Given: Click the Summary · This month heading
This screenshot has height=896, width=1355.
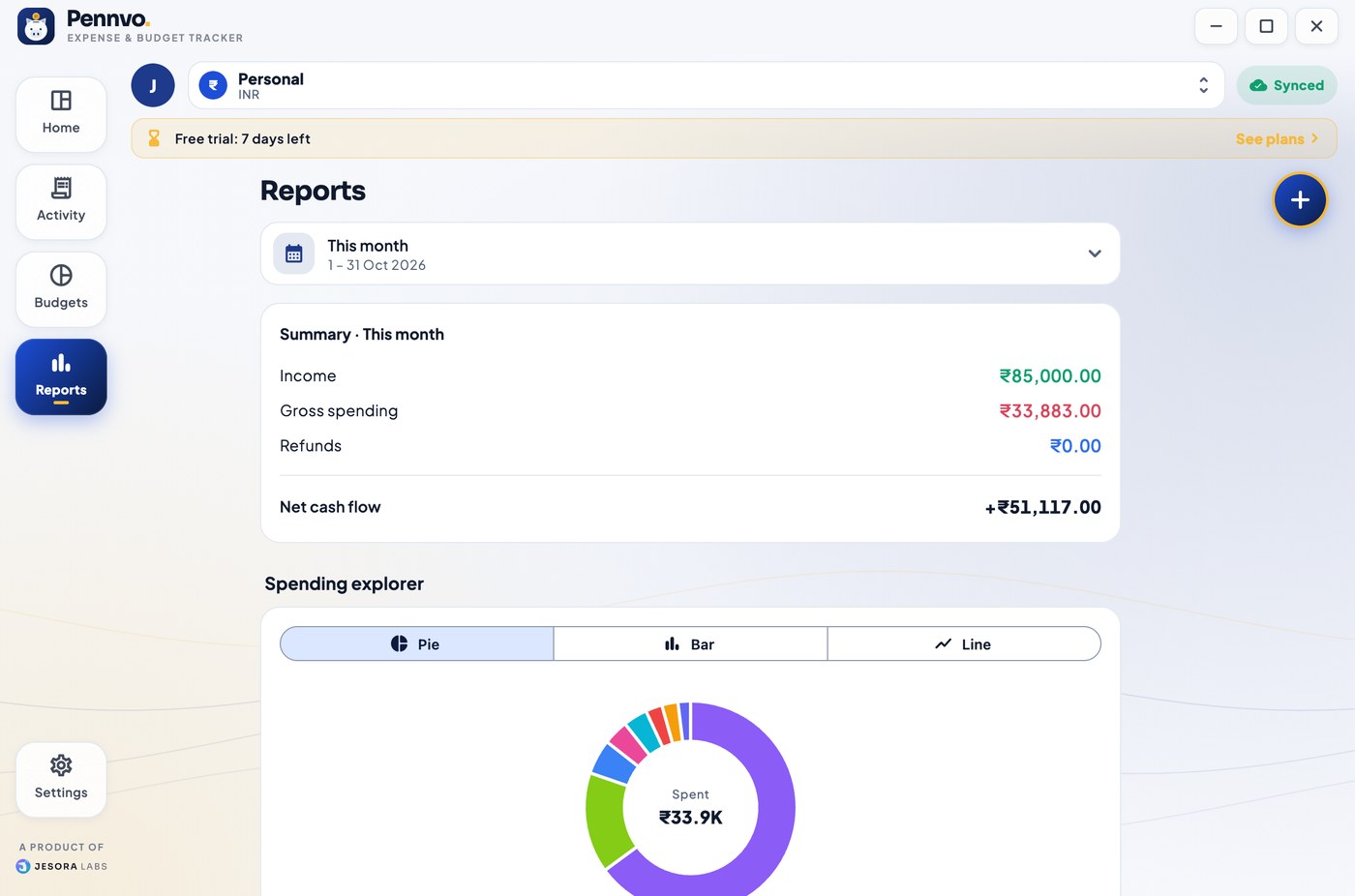Looking at the screenshot, I should coord(362,334).
